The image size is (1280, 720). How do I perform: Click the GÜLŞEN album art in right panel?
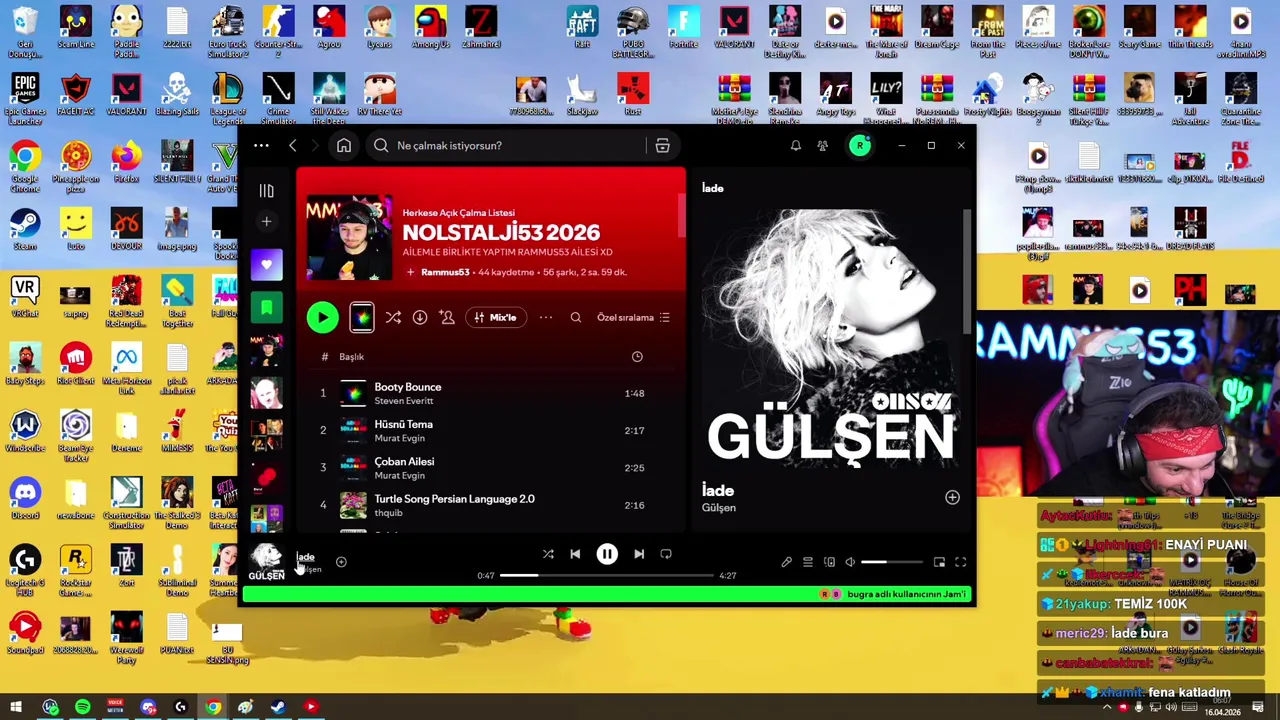(831, 340)
